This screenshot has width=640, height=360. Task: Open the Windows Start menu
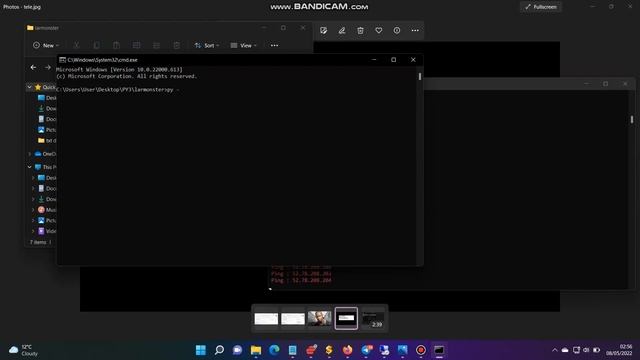201,350
